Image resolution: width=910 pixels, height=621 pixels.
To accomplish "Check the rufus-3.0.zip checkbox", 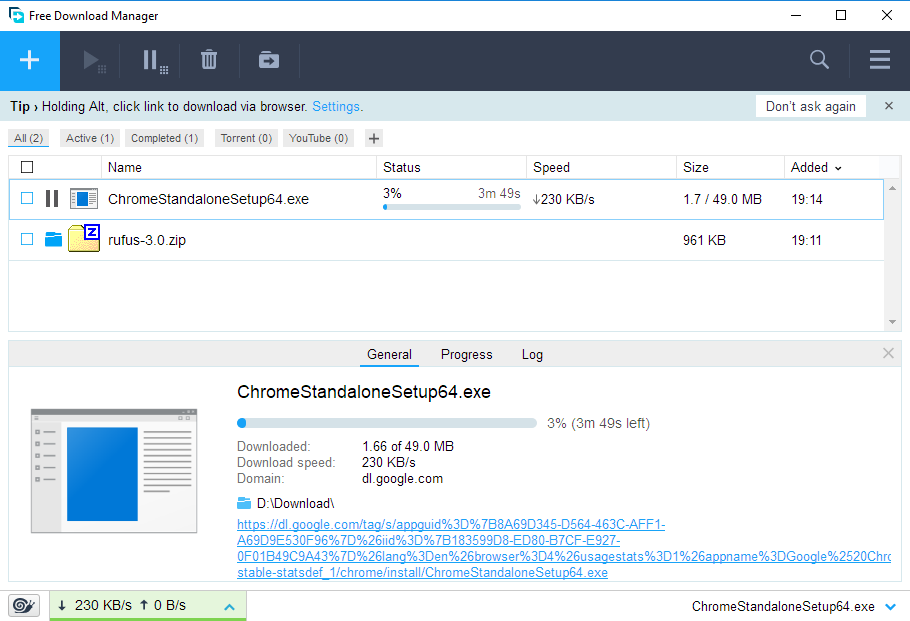I will pos(27,239).
